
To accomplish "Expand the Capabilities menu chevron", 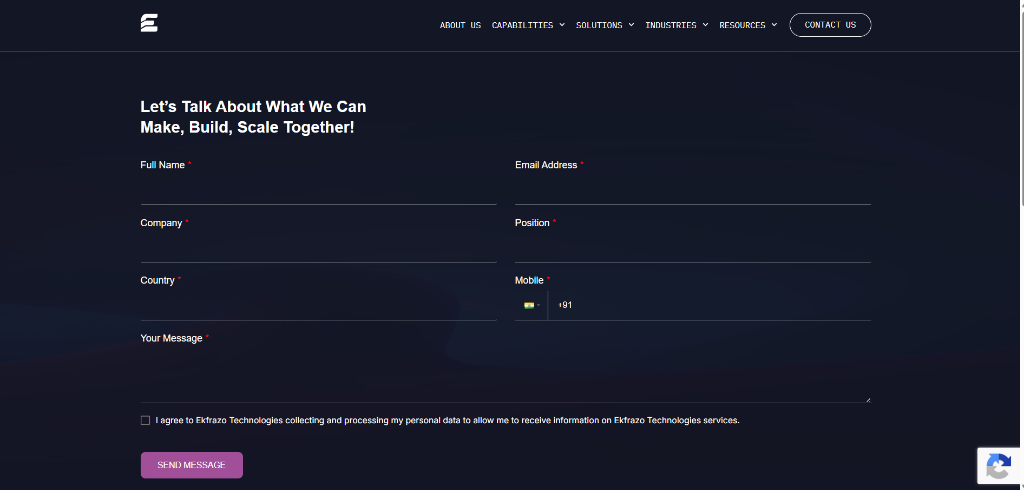I will click(x=562, y=25).
